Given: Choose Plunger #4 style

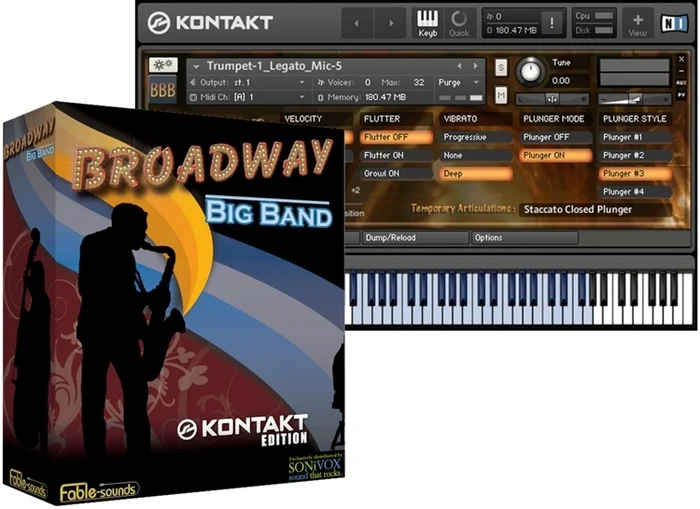Looking at the screenshot, I should point(636,192).
